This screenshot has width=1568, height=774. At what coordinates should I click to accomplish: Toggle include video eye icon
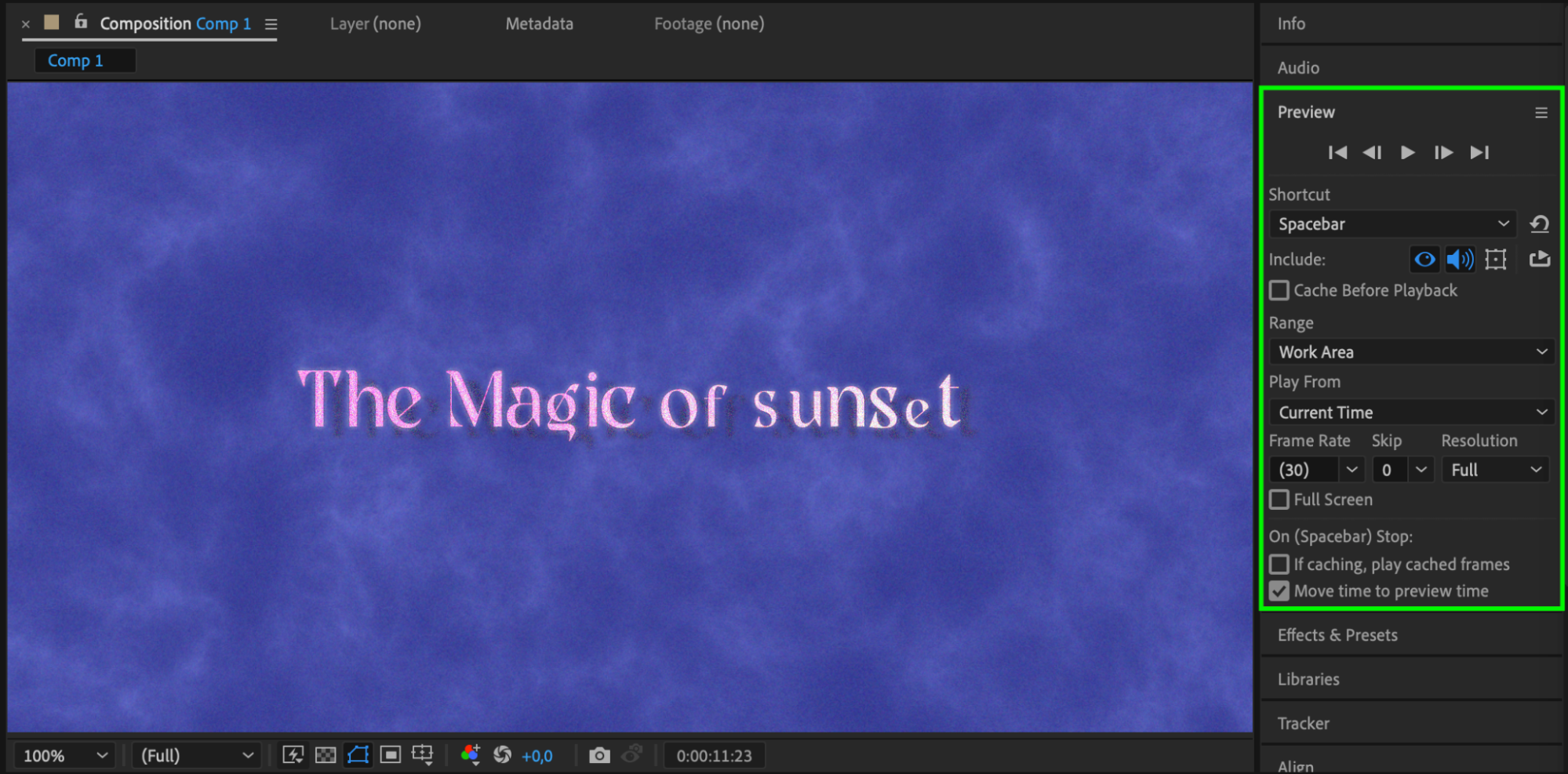click(x=1424, y=259)
